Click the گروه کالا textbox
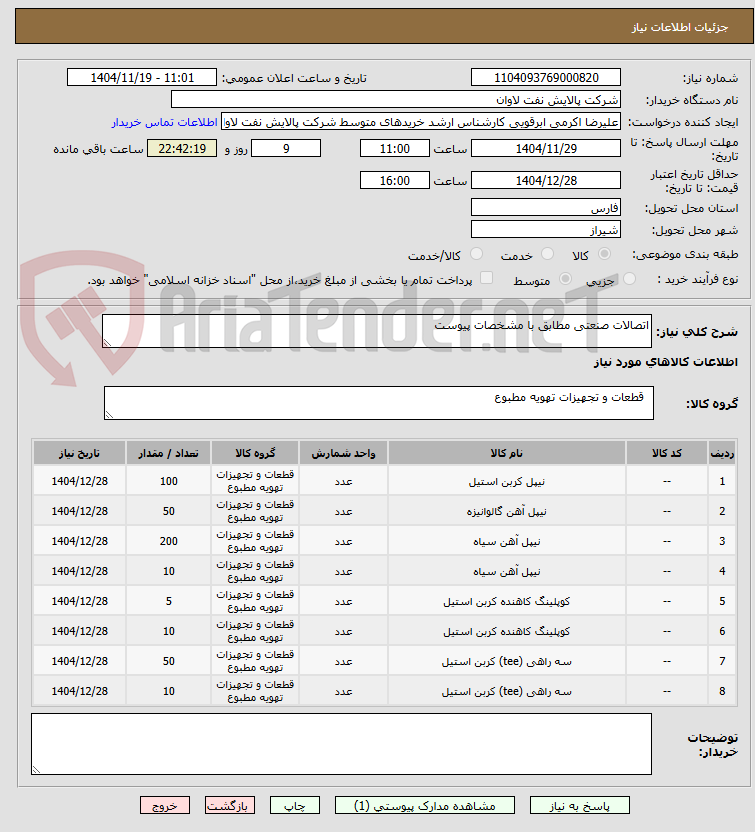This screenshot has width=755, height=832. pyautogui.click(x=379, y=403)
